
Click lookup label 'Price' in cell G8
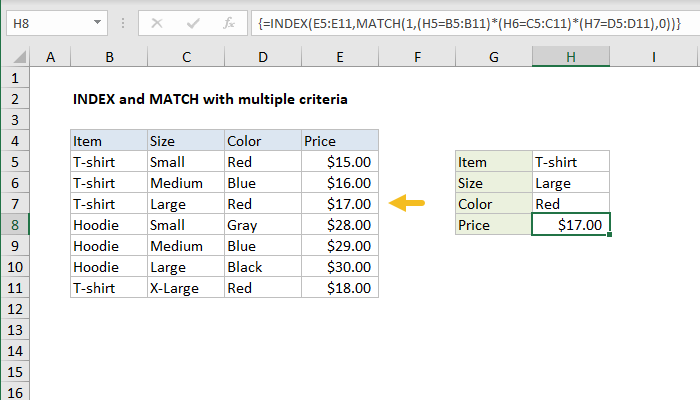(x=494, y=225)
